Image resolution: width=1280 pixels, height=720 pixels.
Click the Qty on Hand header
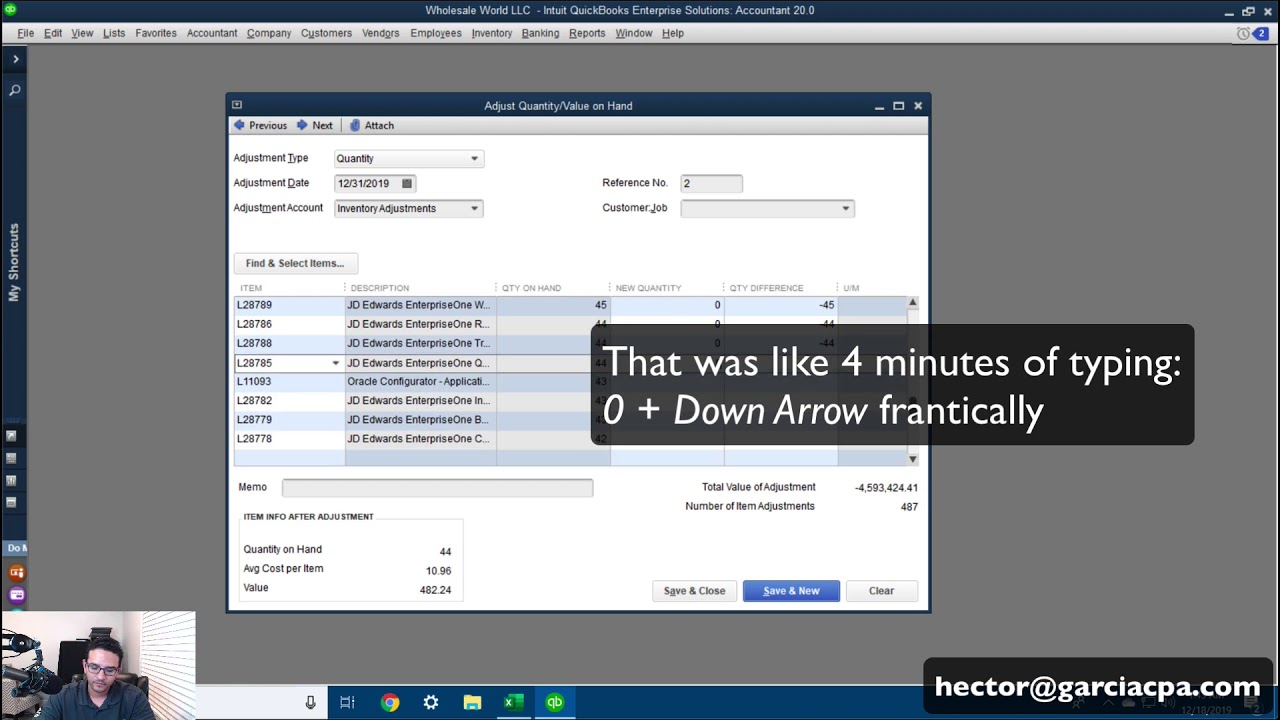(x=531, y=288)
